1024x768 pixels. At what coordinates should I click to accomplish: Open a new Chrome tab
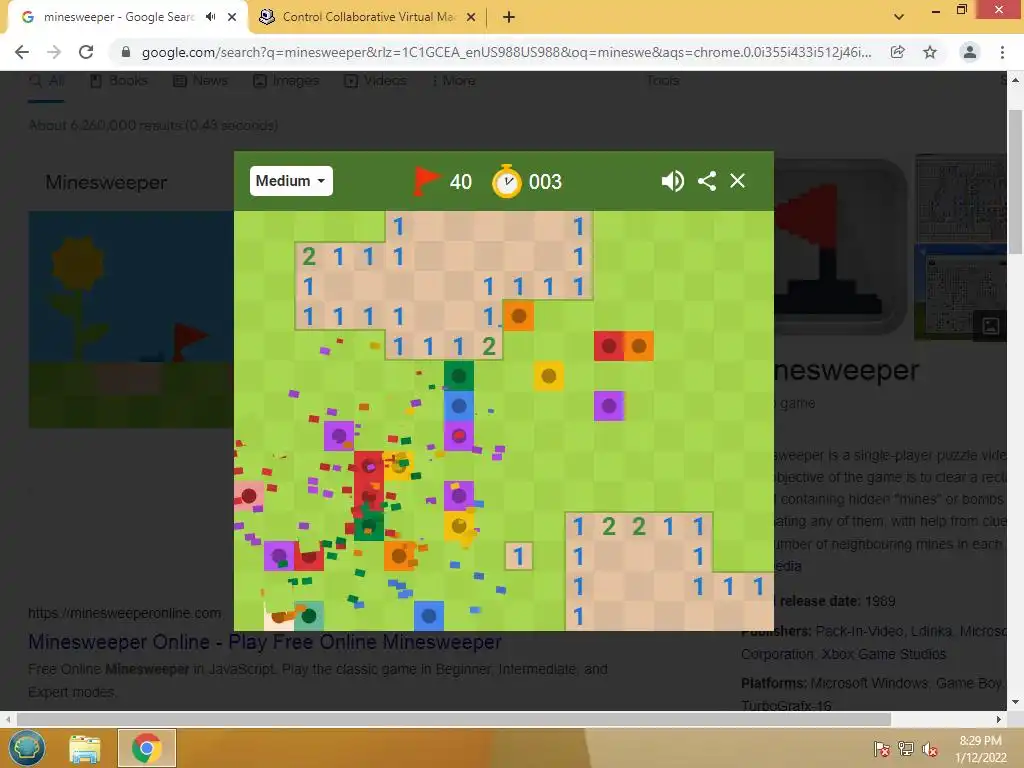(509, 18)
